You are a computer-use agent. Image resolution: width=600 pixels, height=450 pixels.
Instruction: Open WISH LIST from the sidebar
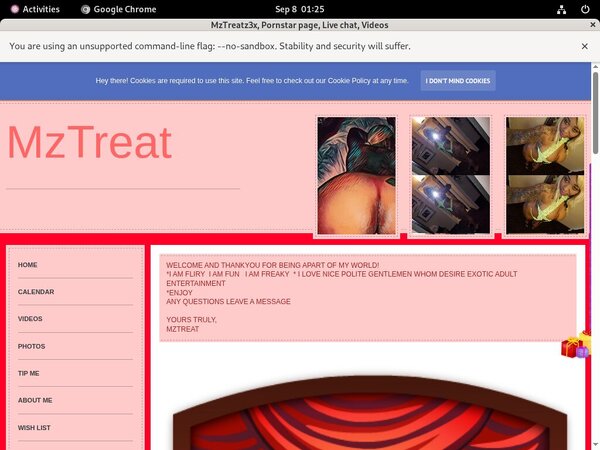point(34,427)
